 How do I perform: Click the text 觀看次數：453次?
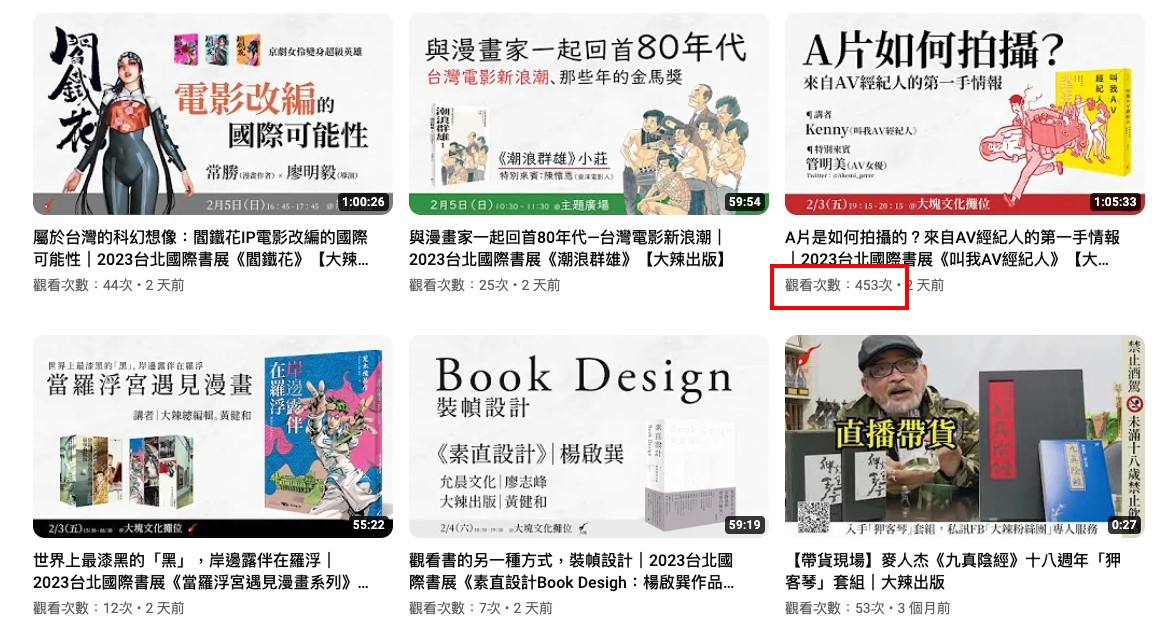coord(839,285)
